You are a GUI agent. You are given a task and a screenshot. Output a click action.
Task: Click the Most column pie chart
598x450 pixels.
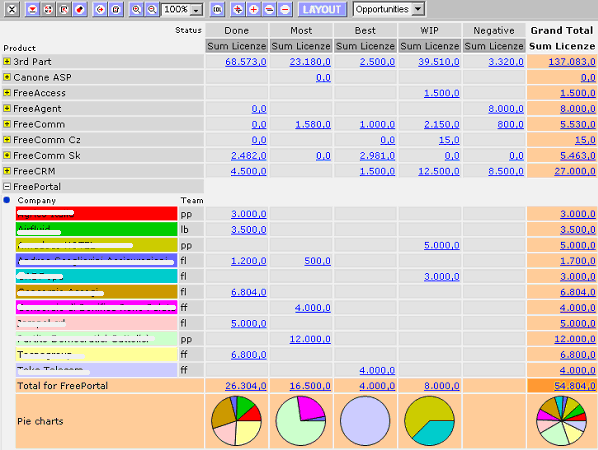coord(301,421)
